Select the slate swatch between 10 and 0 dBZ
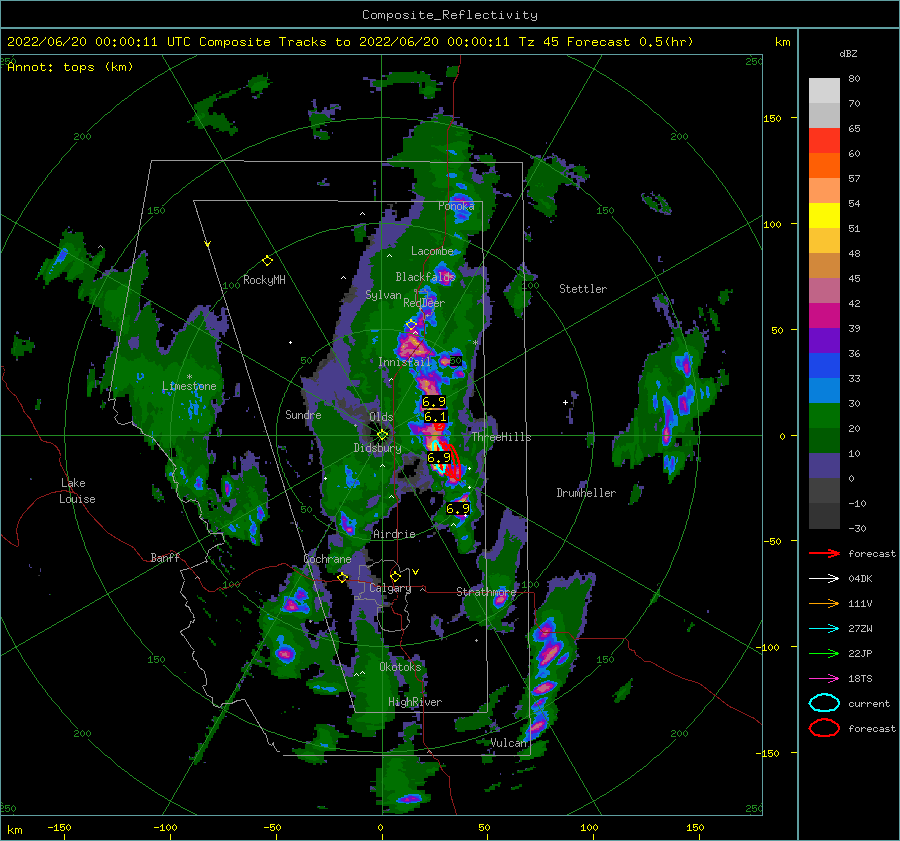This screenshot has width=900, height=841. coord(824,465)
